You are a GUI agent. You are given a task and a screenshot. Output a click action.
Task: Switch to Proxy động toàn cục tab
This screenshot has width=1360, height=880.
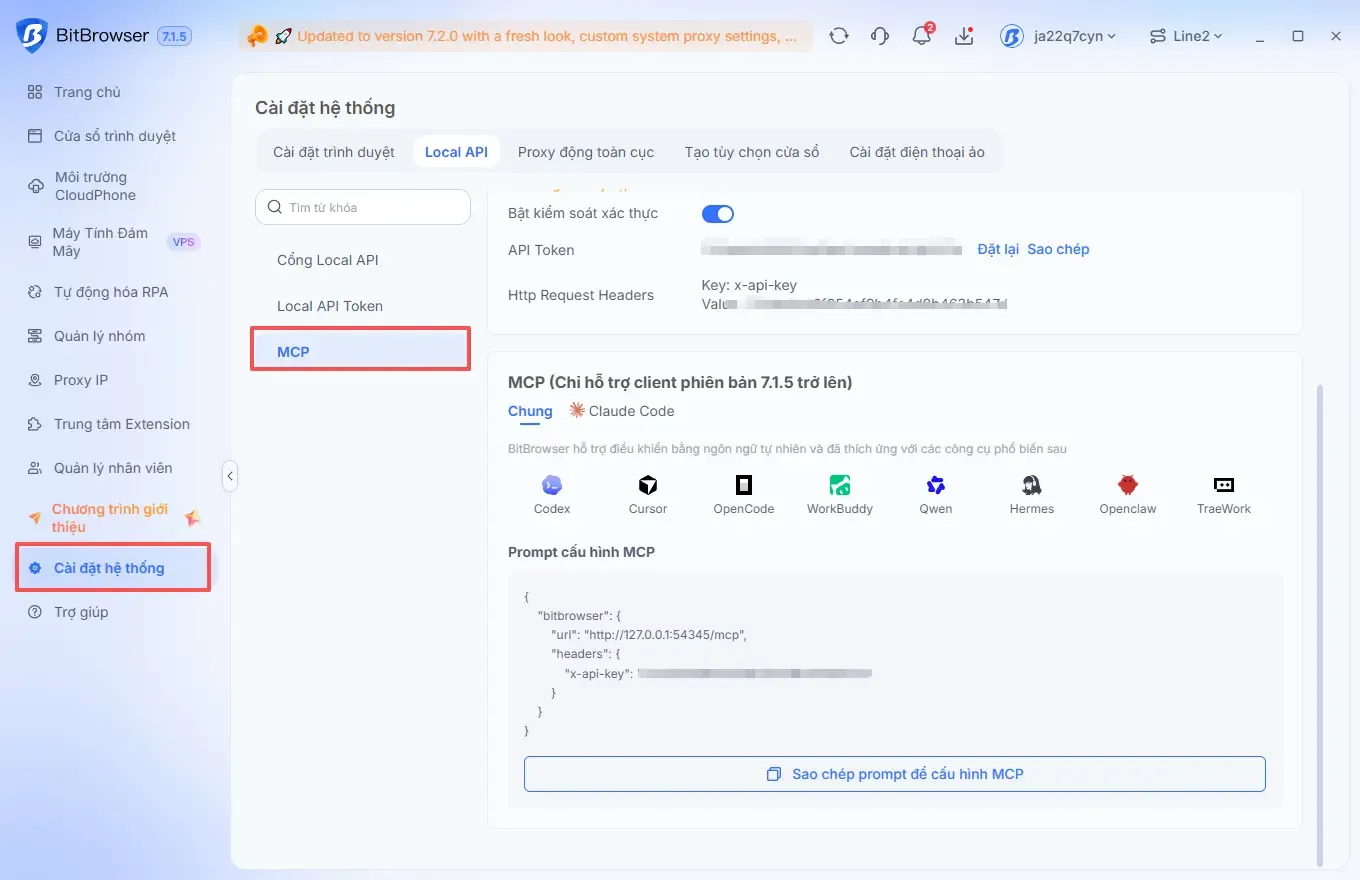pos(586,152)
